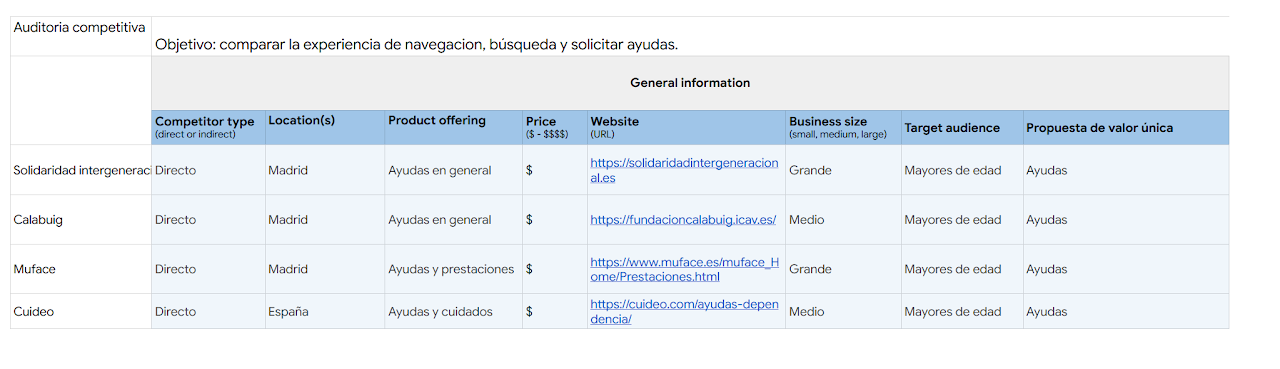The width and height of the screenshot is (1280, 369).
Task: Select 'Mayores de edad' in Muface row
Action: click(x=962, y=269)
